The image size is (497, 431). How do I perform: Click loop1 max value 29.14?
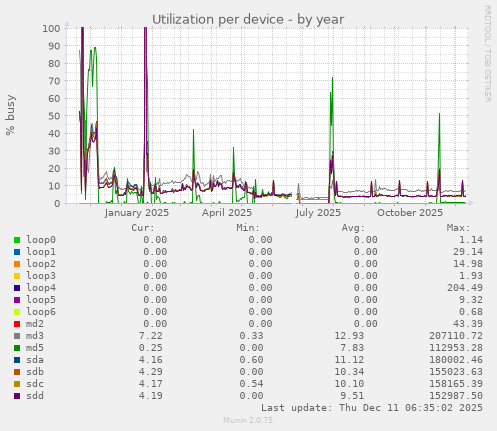tap(468, 252)
